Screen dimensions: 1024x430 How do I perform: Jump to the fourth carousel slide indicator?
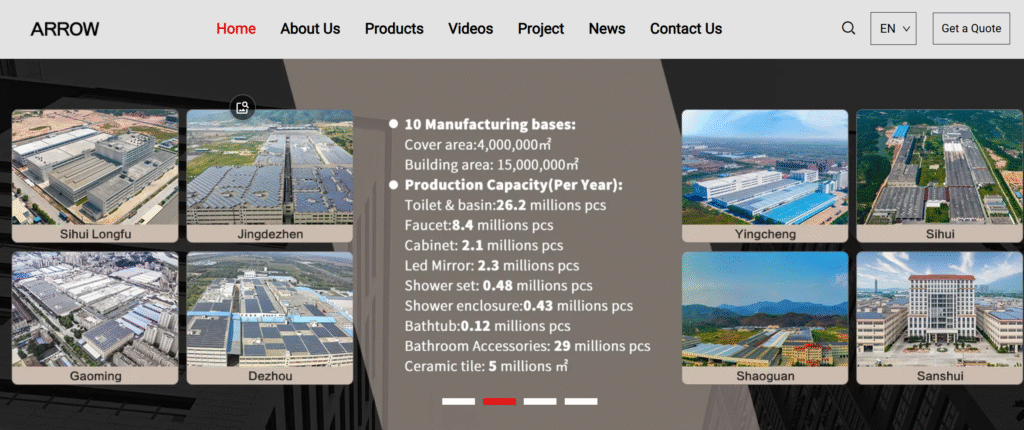pos(581,401)
